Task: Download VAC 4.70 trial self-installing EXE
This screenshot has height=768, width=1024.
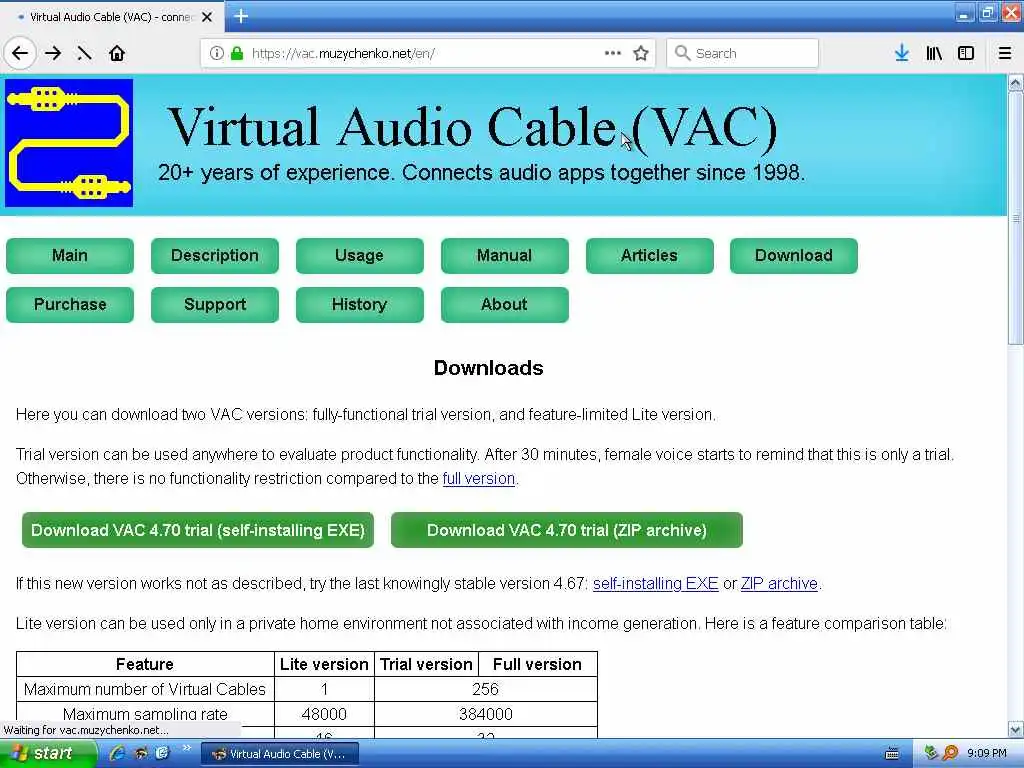Action: pyautogui.click(x=198, y=530)
